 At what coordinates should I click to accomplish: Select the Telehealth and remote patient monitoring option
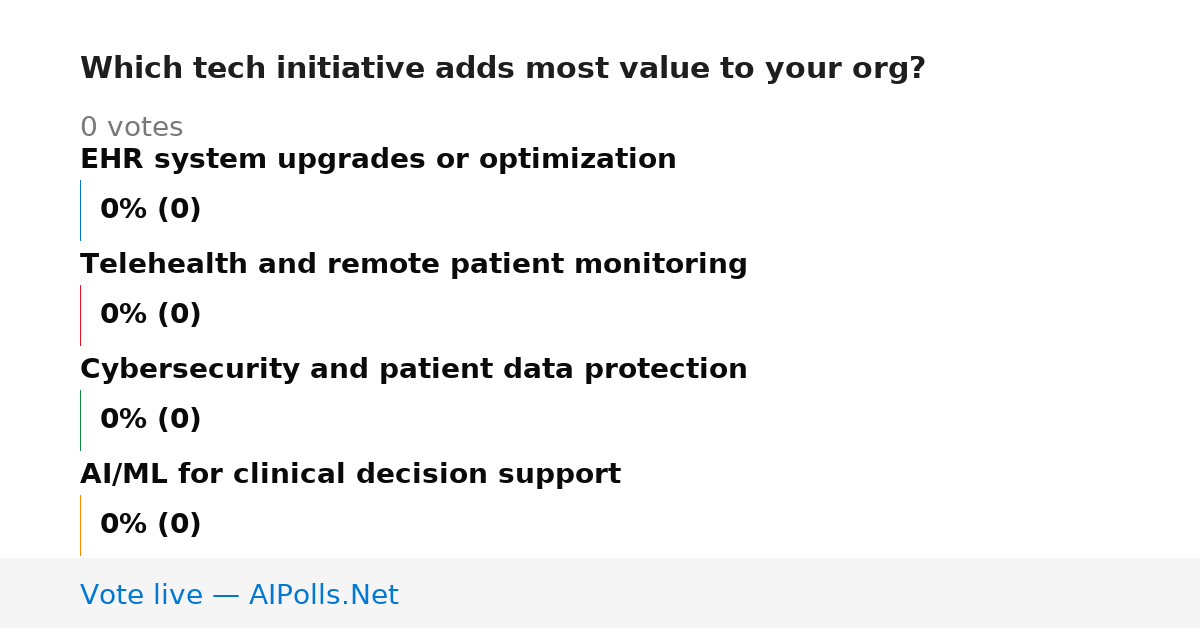[414, 265]
